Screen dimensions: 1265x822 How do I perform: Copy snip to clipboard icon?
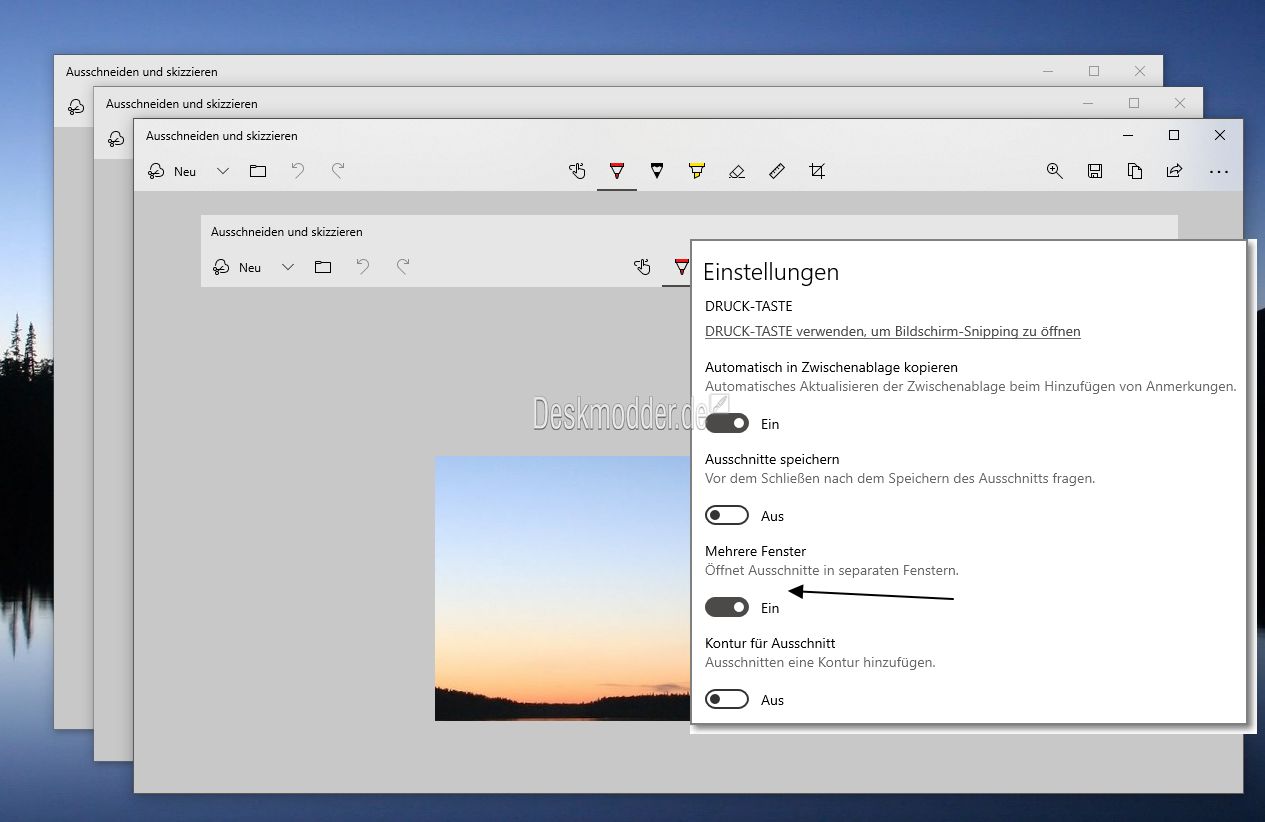click(1135, 171)
